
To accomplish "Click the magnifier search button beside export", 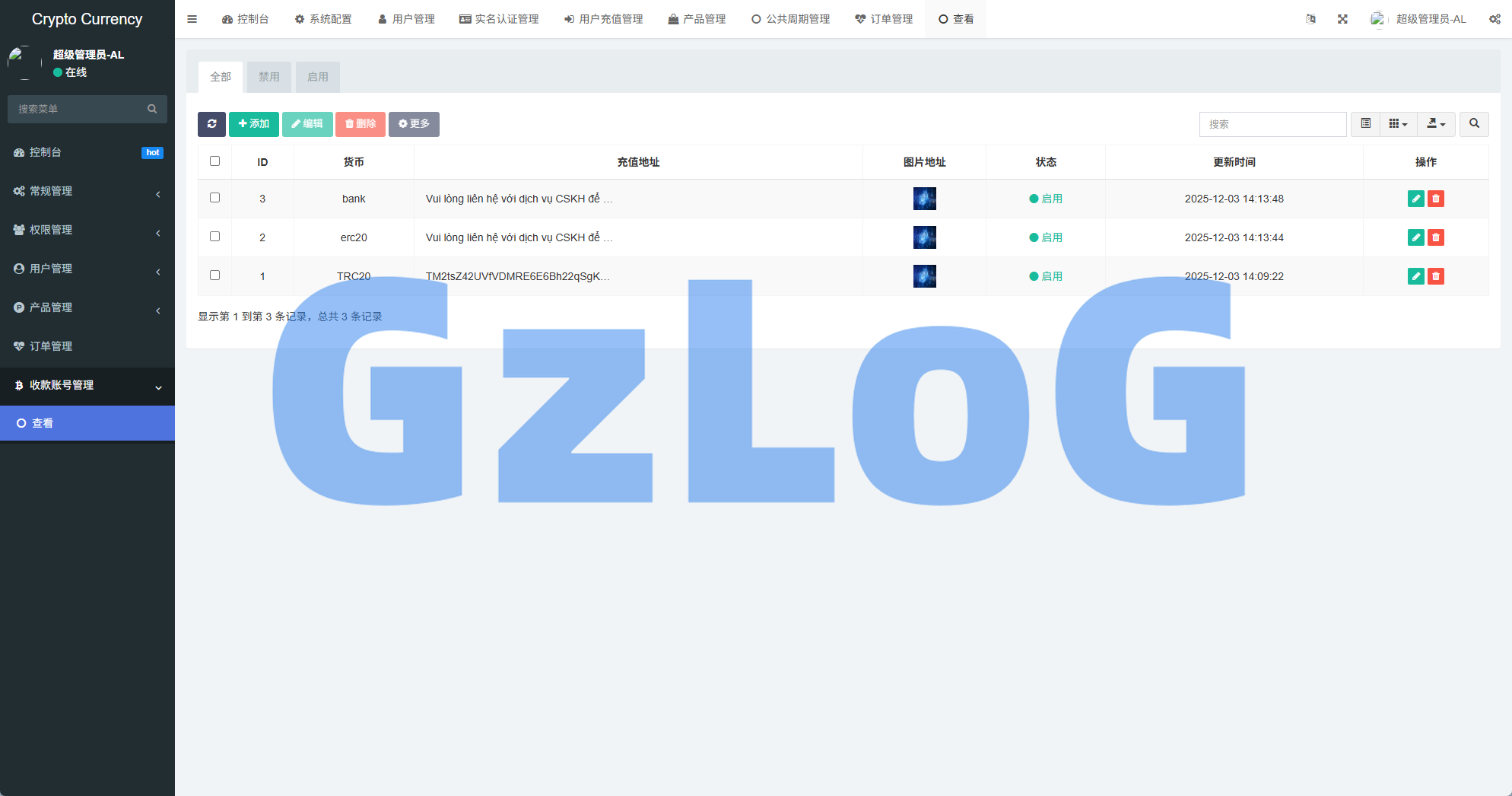I will [x=1474, y=124].
